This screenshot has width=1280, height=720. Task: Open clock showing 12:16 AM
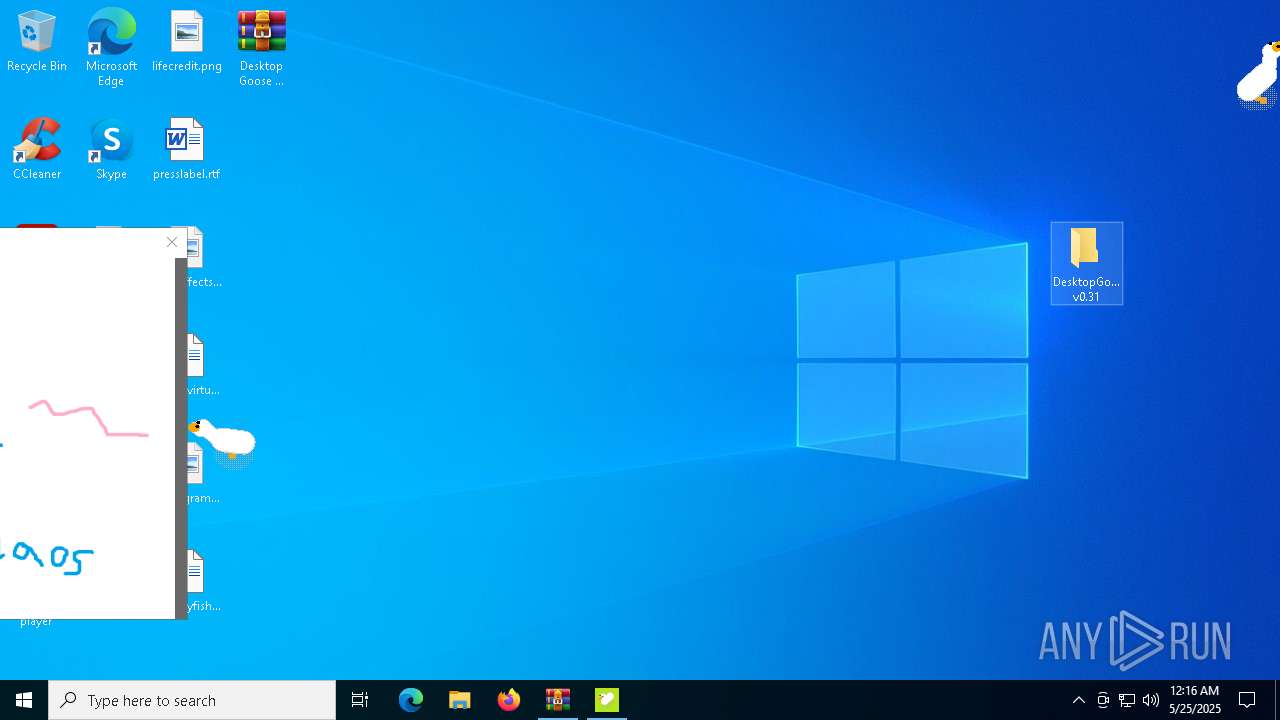coord(1195,700)
